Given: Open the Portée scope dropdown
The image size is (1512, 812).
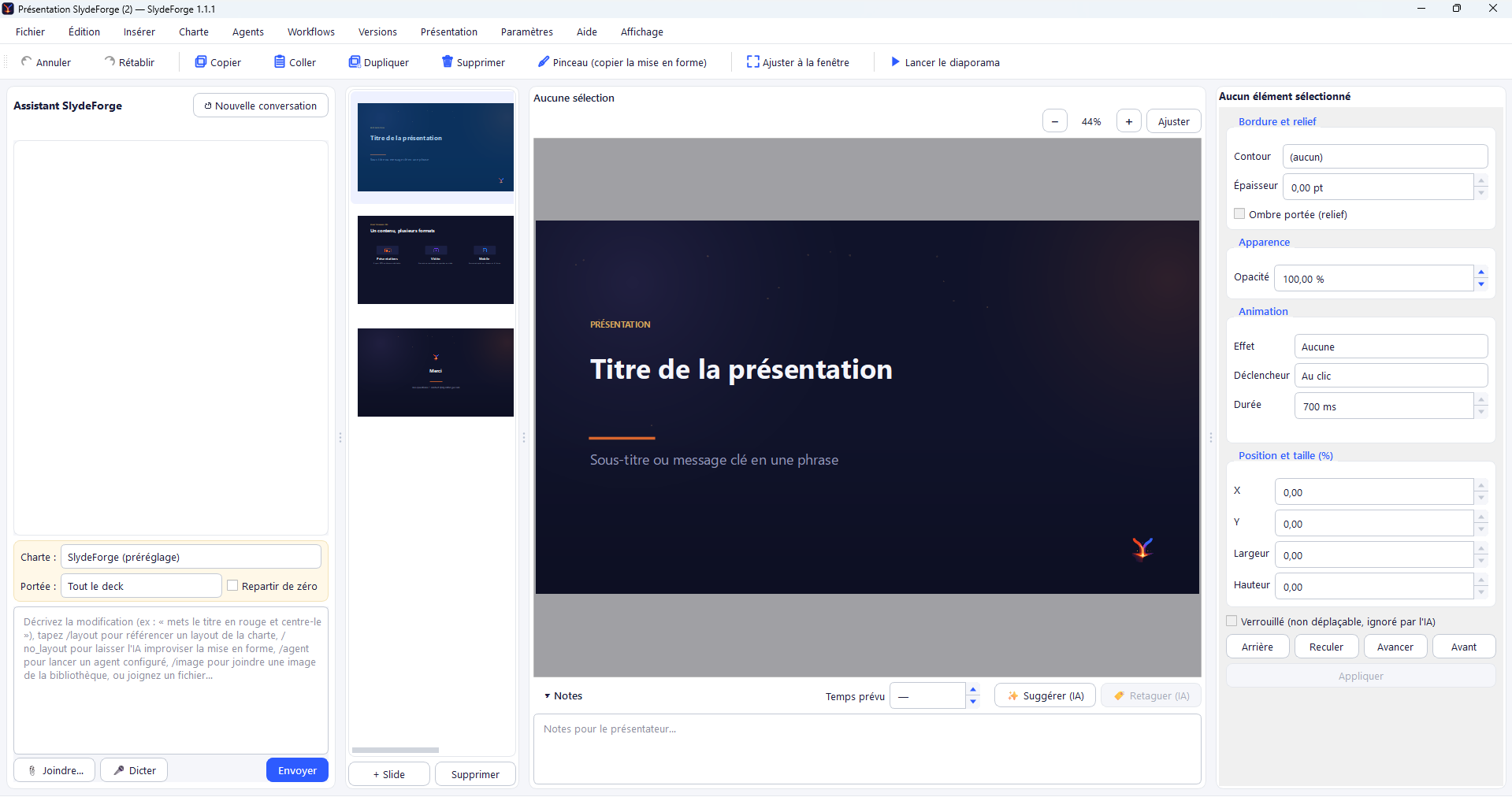Looking at the screenshot, I should (x=141, y=586).
